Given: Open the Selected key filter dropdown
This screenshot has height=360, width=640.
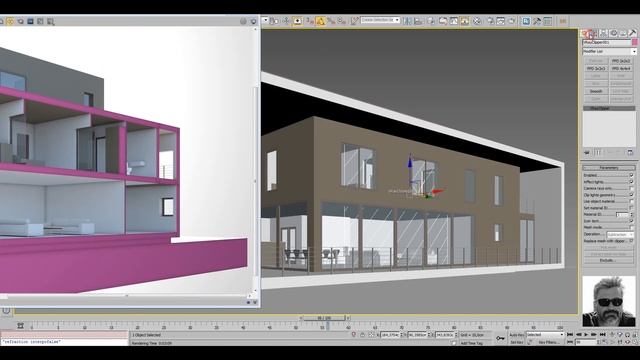Looking at the screenshot, I should click(x=544, y=335).
